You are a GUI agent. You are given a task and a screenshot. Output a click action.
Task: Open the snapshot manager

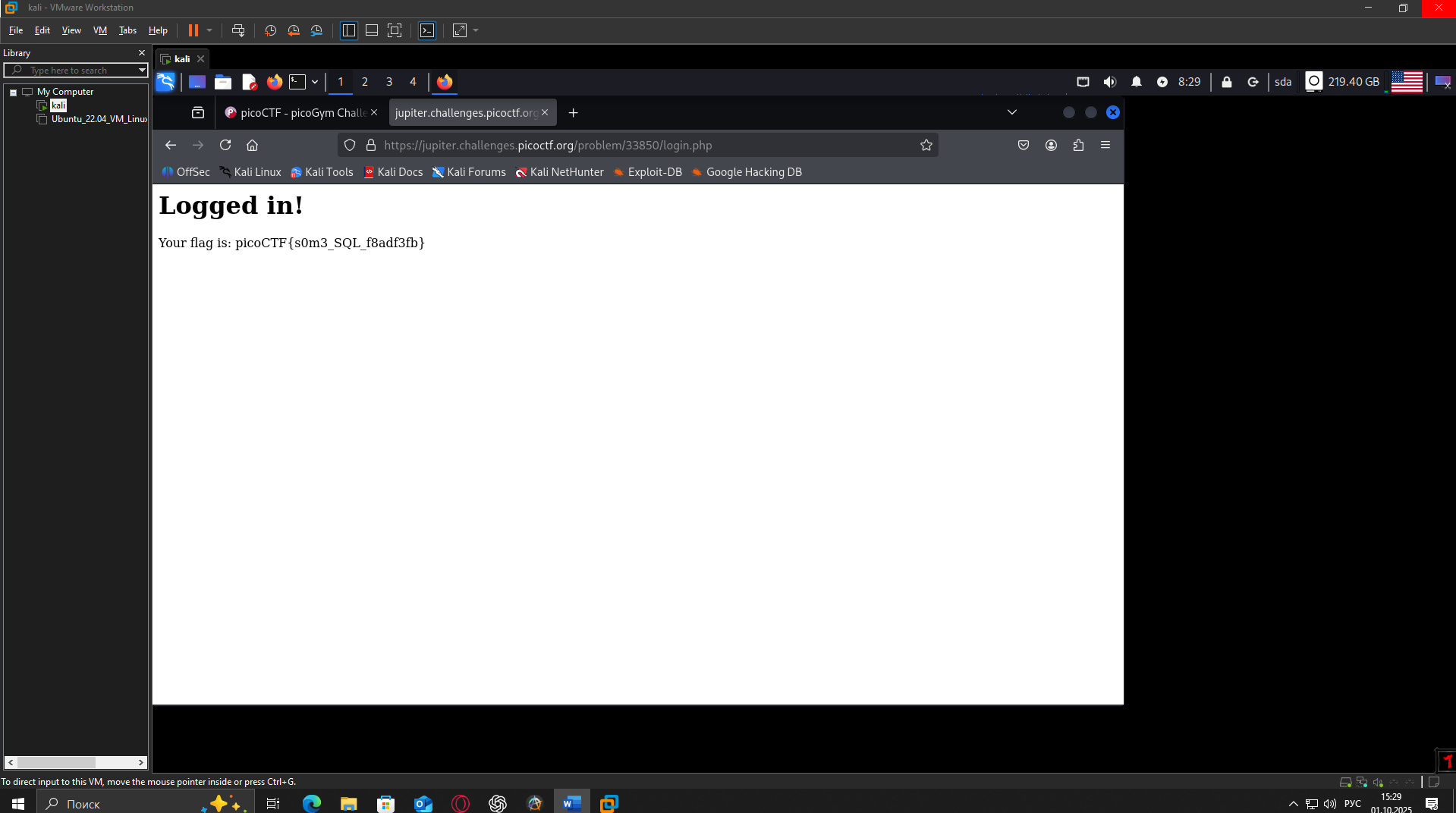[316, 30]
